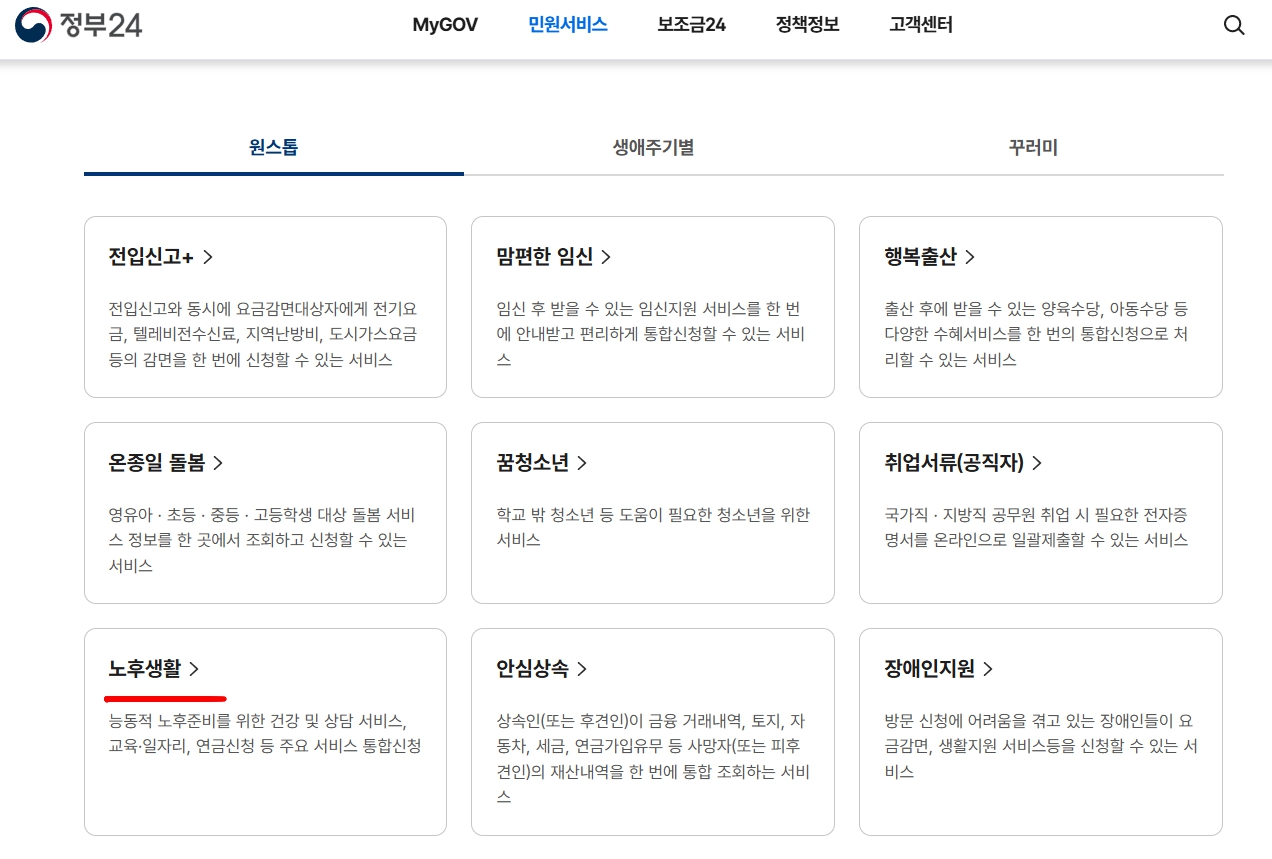Expand the 전입신고+ service chevron
Screen dimensions: 1272x859
[x=208, y=257]
